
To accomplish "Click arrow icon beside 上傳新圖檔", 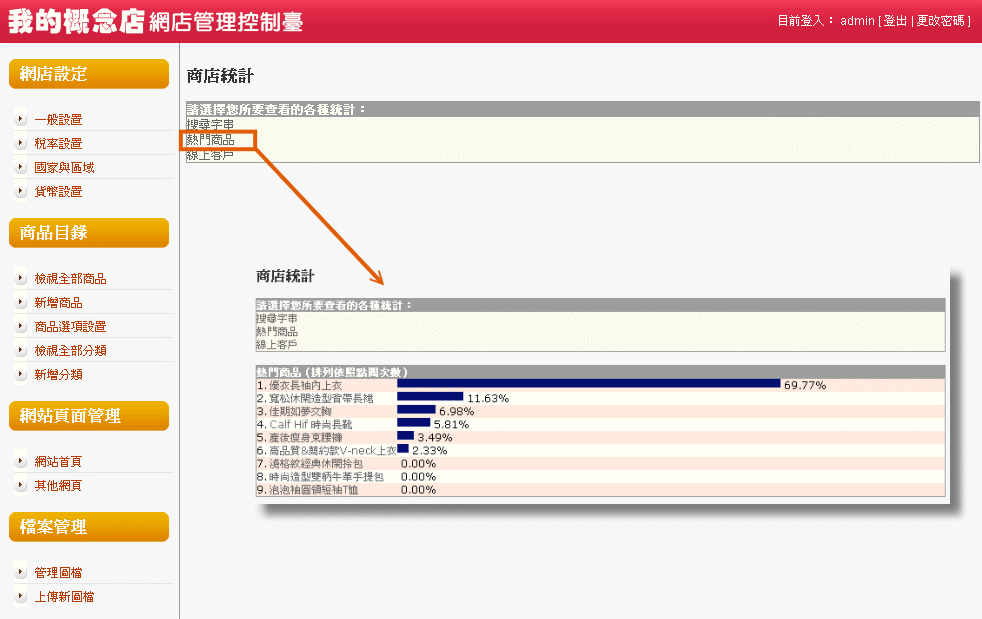I will pyautogui.click(x=20, y=596).
